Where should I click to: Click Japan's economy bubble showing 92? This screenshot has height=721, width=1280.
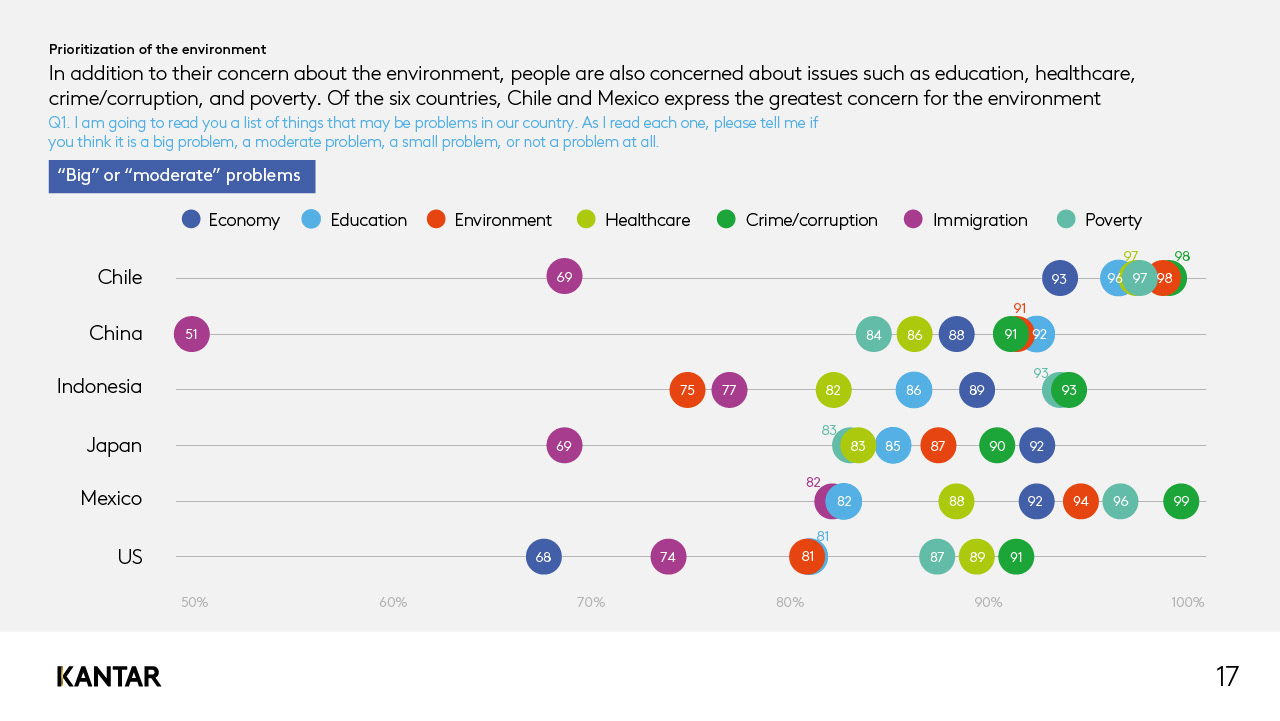[x=1036, y=446]
